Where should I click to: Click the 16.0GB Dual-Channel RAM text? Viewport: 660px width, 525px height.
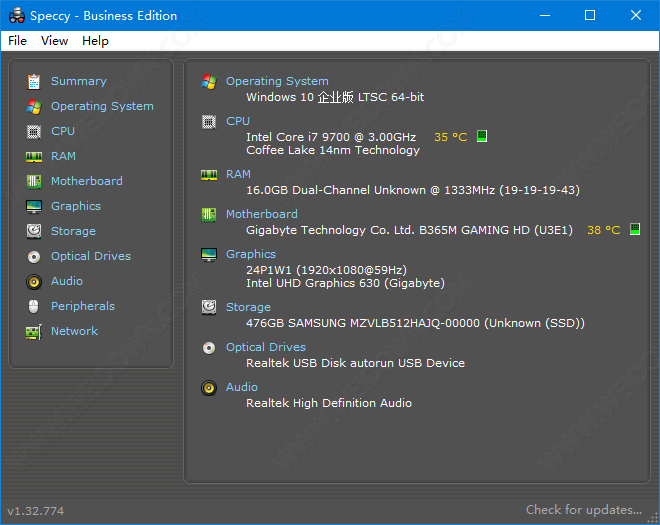click(413, 190)
